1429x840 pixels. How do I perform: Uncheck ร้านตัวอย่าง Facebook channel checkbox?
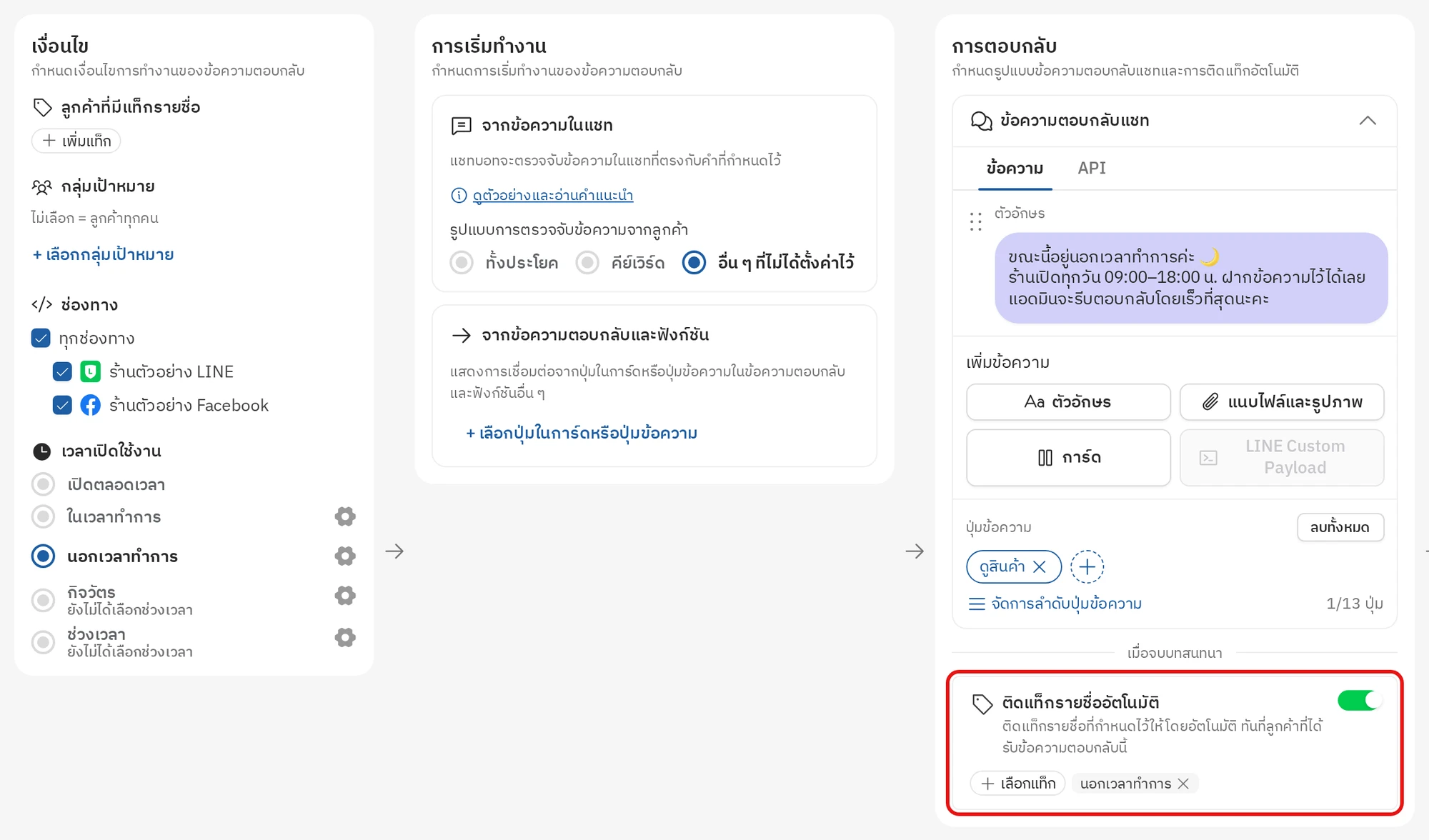62,405
